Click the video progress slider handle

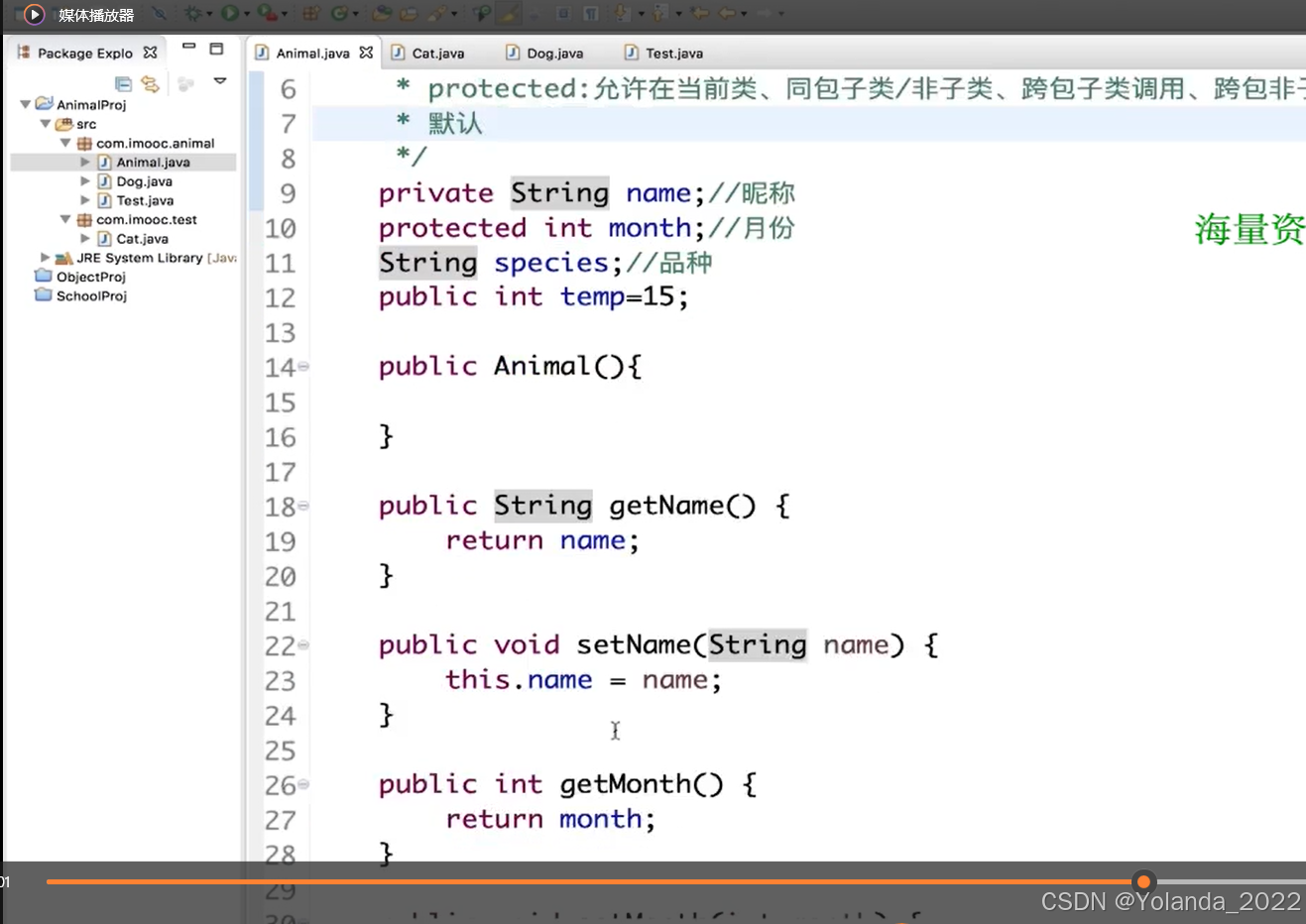[x=1143, y=881]
